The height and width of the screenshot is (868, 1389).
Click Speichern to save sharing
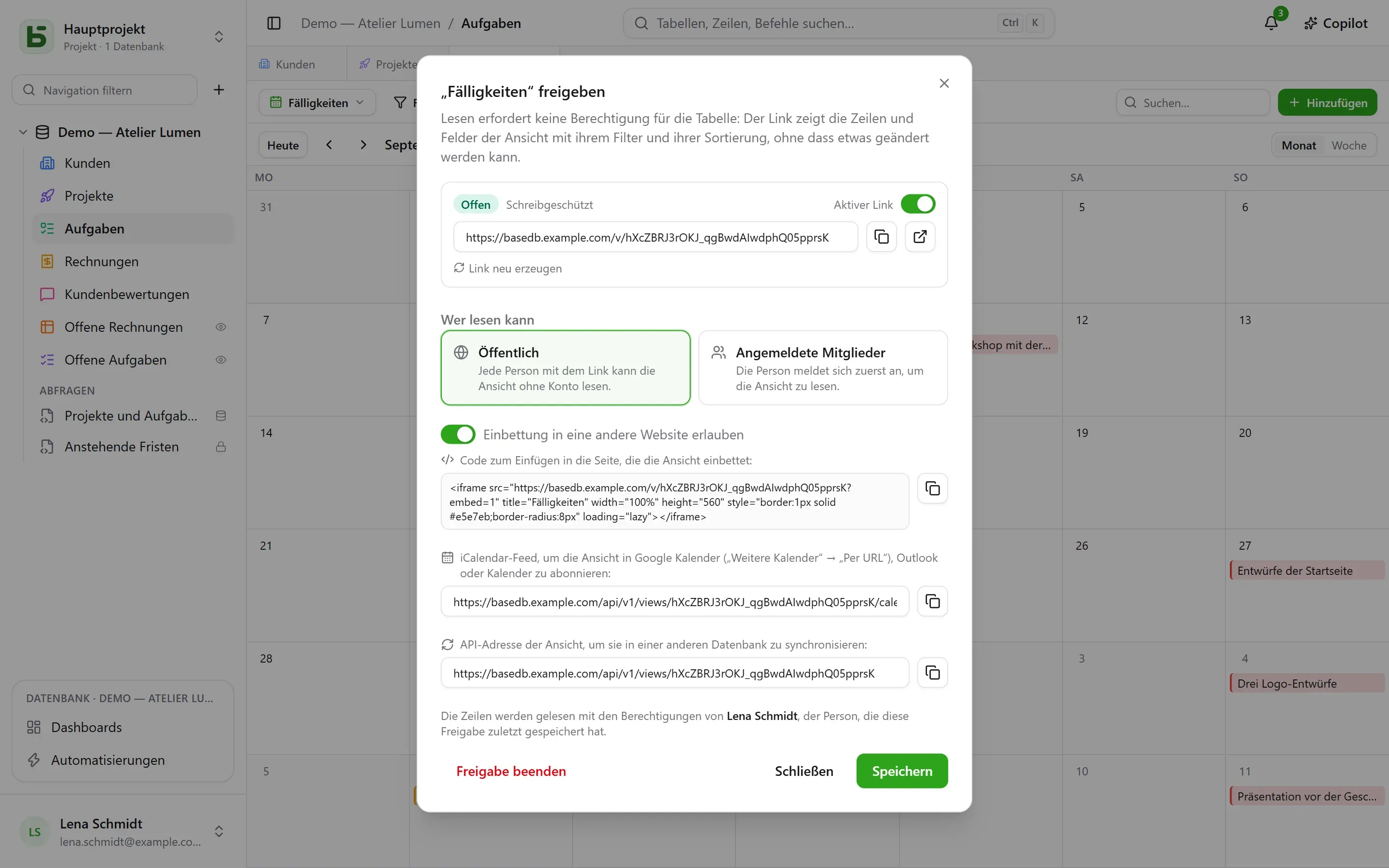902,771
